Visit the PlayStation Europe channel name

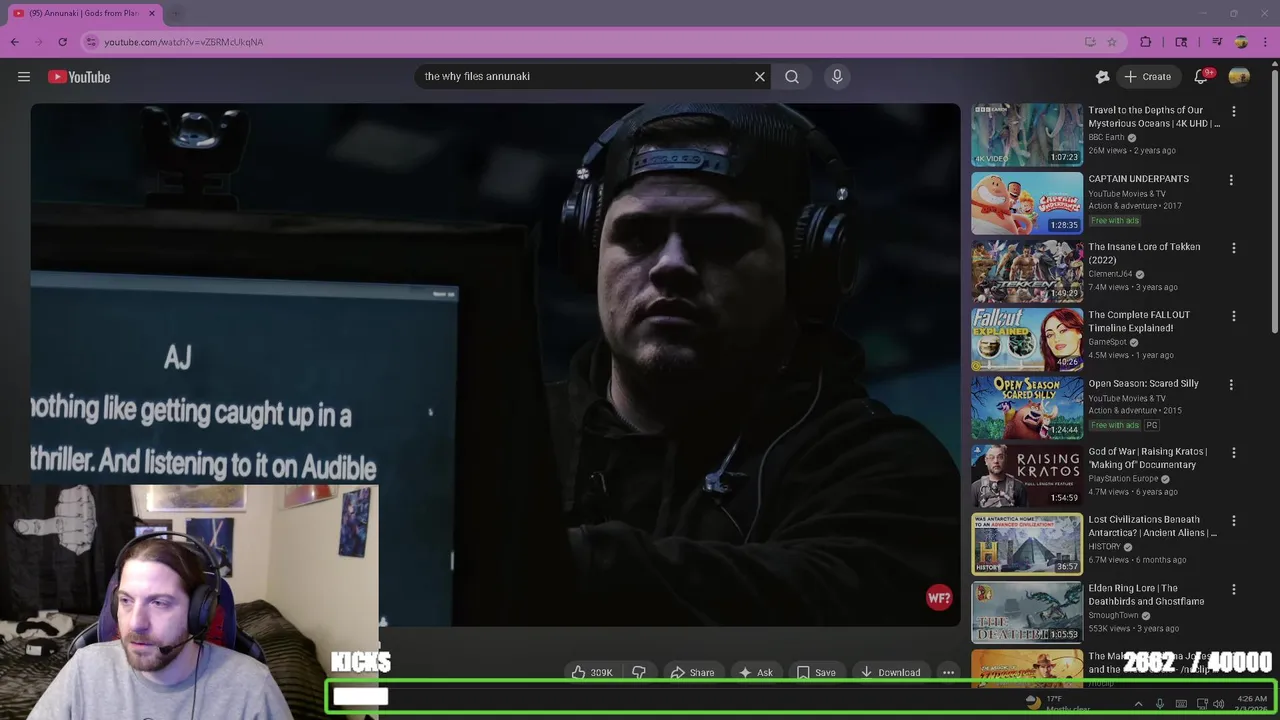tap(1123, 479)
